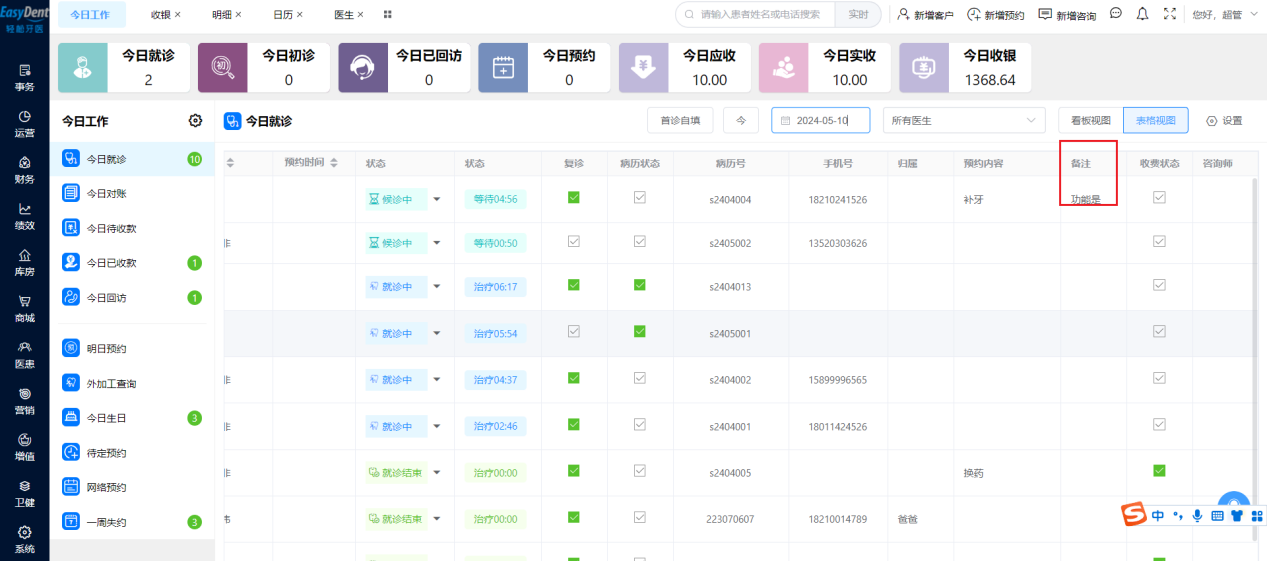This screenshot has height=561, width=1267.
Task: Toggle 病历状态 checkbox for record s2404004
Action: pyautogui.click(x=640, y=198)
